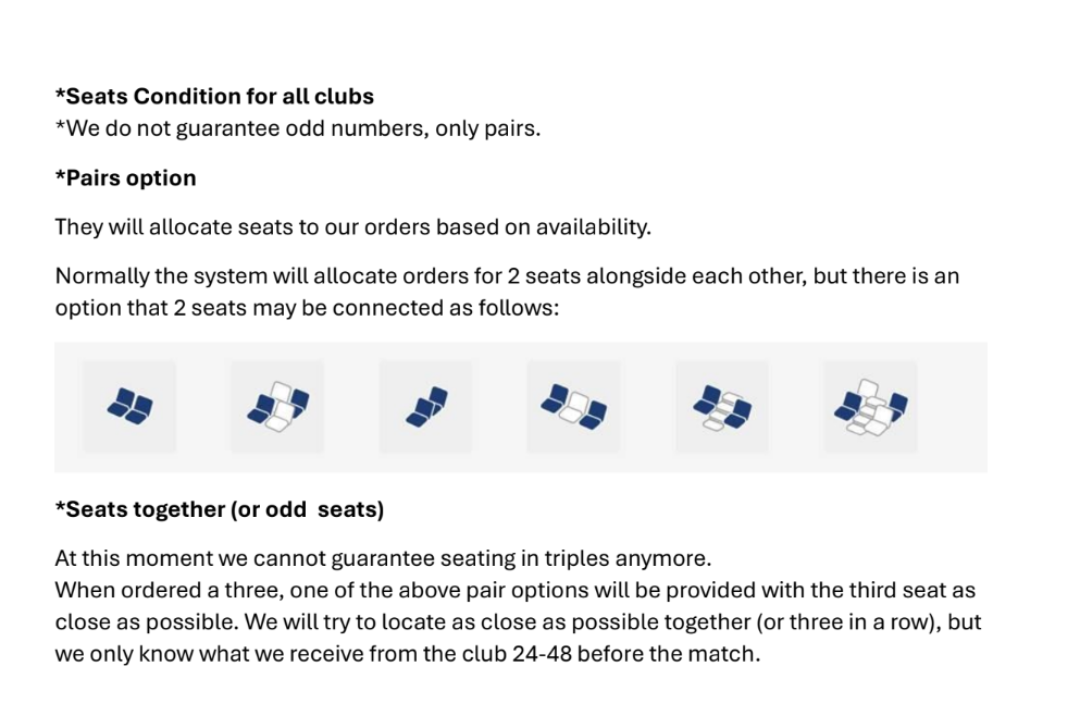
Task: Click the "*Seats Condition for all clubs" heading
Action: point(214,97)
